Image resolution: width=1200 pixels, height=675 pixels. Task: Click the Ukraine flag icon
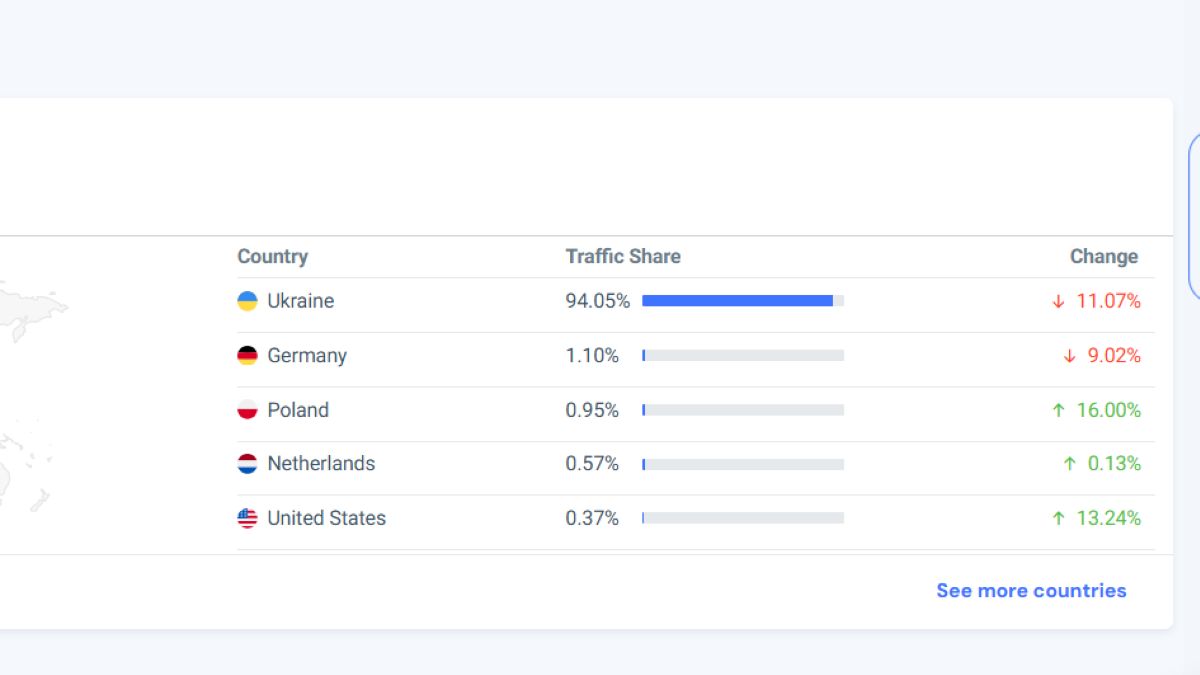247,301
